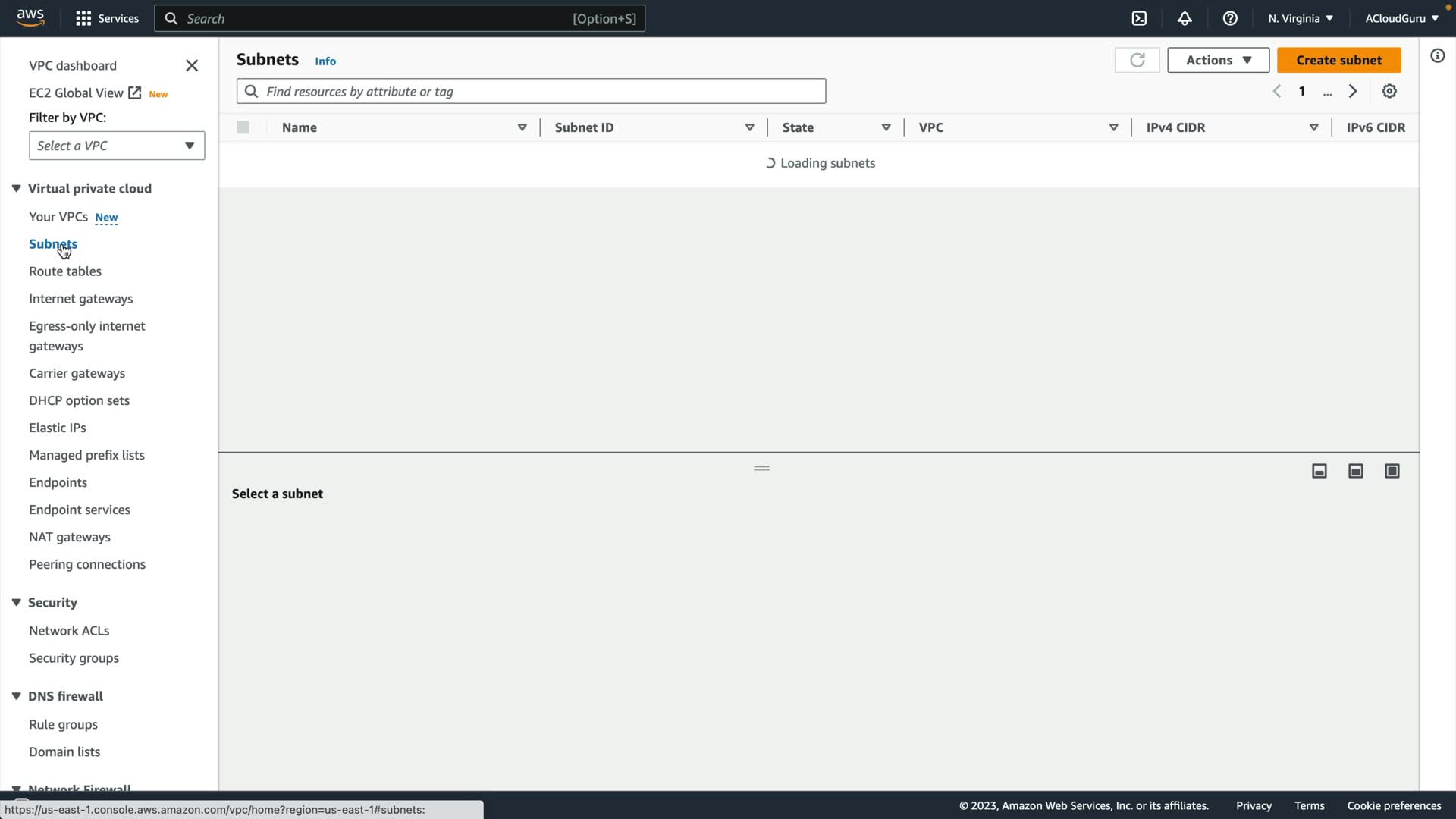Open the notifications bell
1456x819 pixels.
coord(1185,18)
